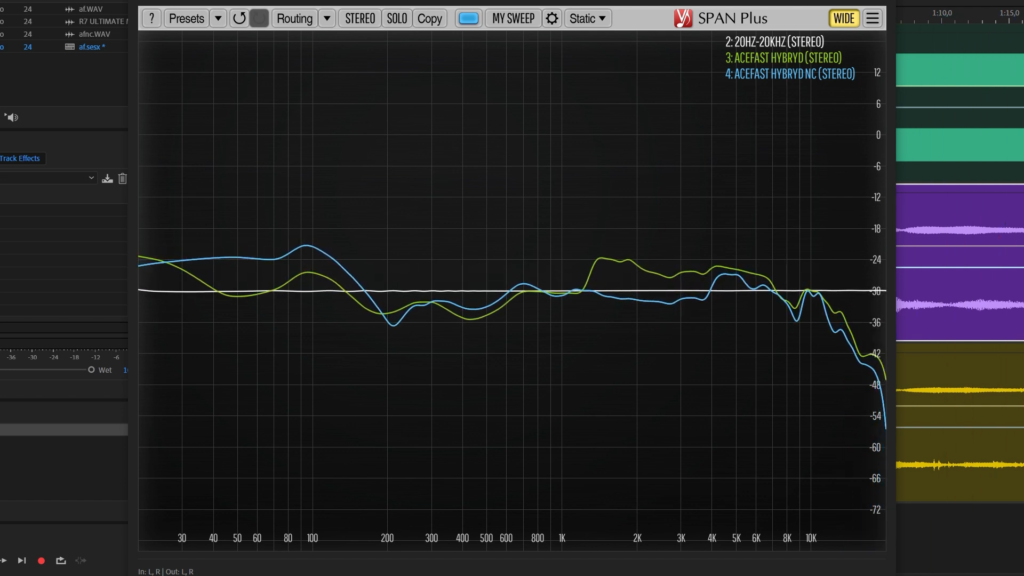Start recording with the red record button
Viewport: 1024px width, 576px height.
click(41, 560)
